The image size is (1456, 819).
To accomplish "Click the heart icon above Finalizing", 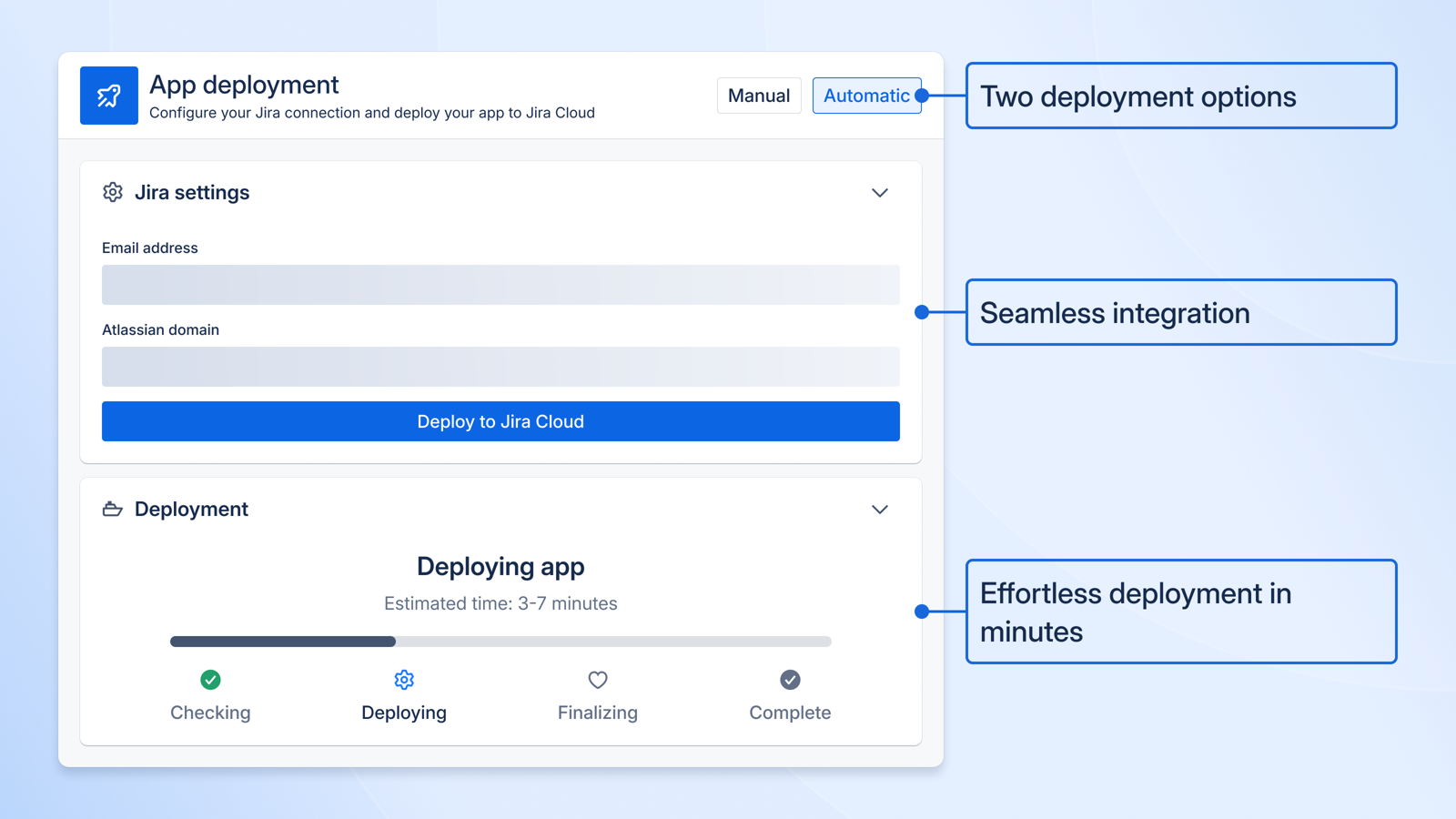I will (597, 680).
